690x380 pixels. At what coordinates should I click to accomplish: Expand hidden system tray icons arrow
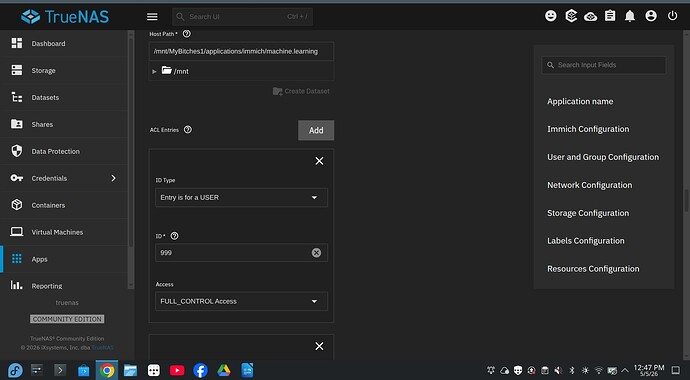click(624, 371)
